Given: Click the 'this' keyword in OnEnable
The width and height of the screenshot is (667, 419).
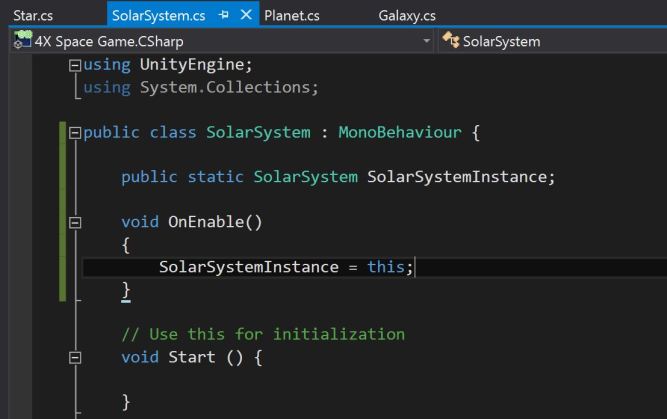Looking at the screenshot, I should [387, 267].
